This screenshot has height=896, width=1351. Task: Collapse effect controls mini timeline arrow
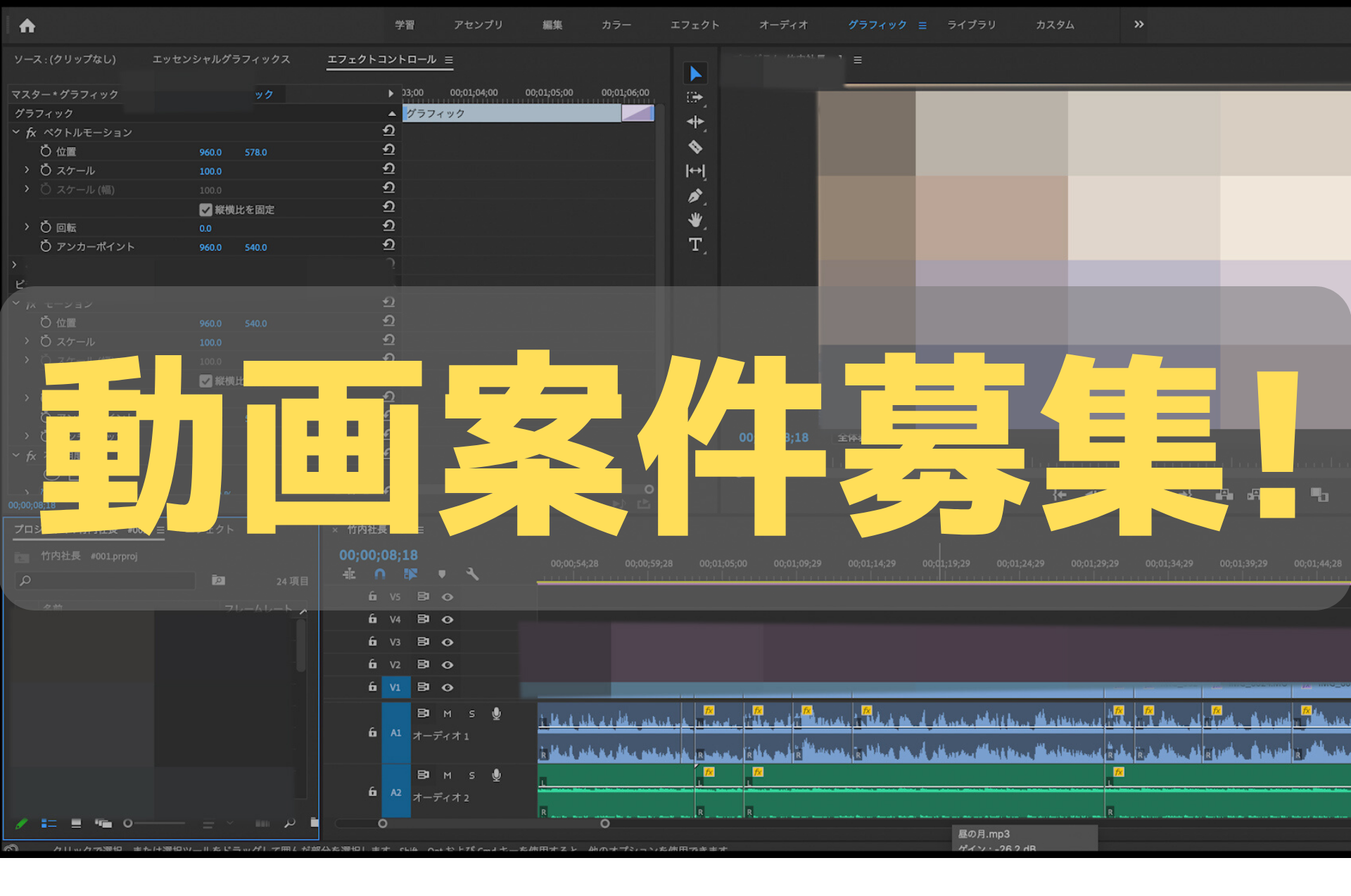click(391, 94)
